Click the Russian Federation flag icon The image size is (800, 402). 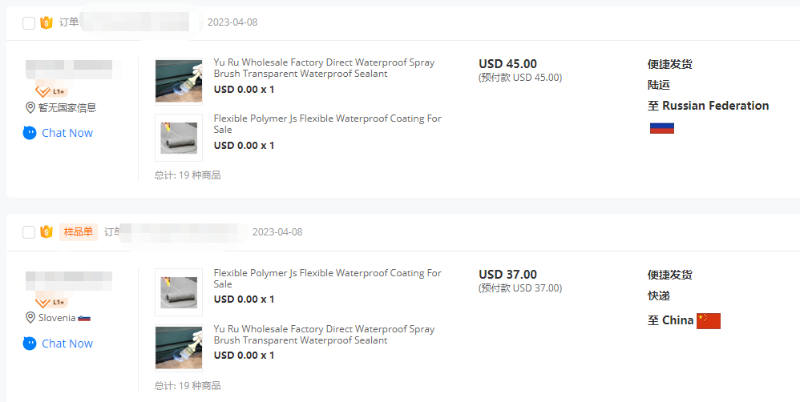click(661, 128)
